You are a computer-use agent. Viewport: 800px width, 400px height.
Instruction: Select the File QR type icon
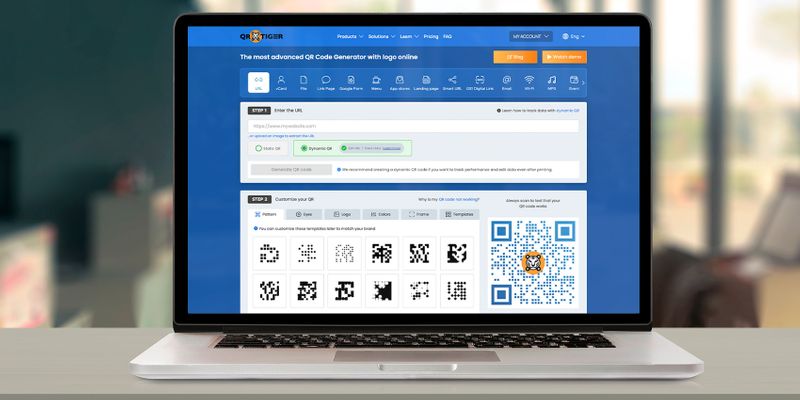304,83
